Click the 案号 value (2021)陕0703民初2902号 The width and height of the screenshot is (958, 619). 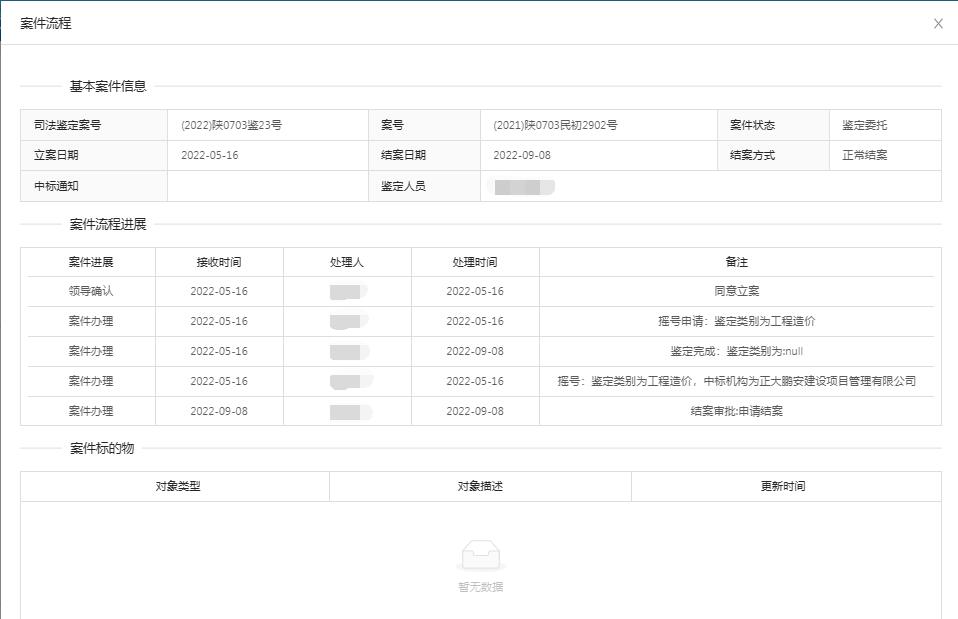[x=555, y=126]
